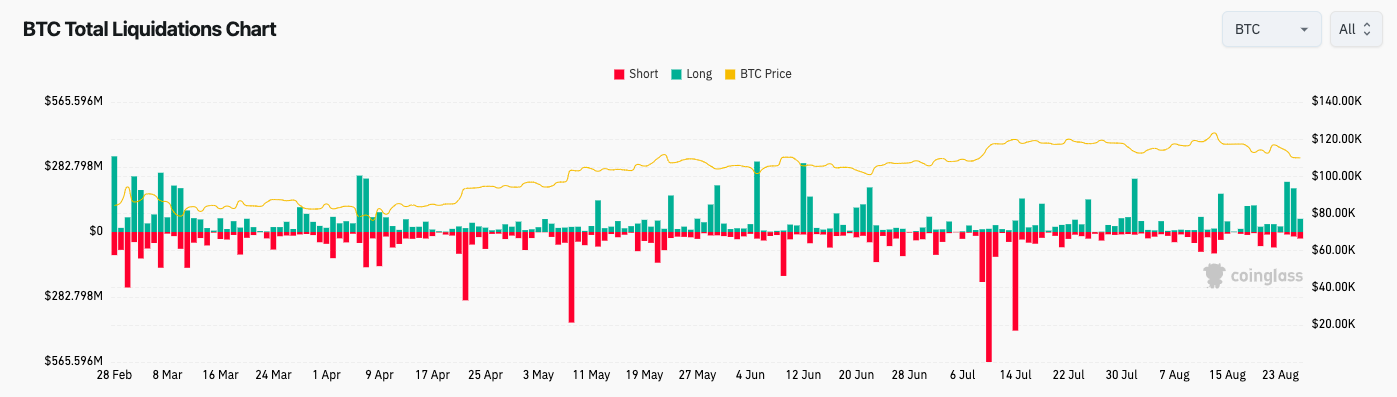The width and height of the screenshot is (1397, 397).
Task: Click the tall green bar at 28 Feb
Action: point(114,194)
